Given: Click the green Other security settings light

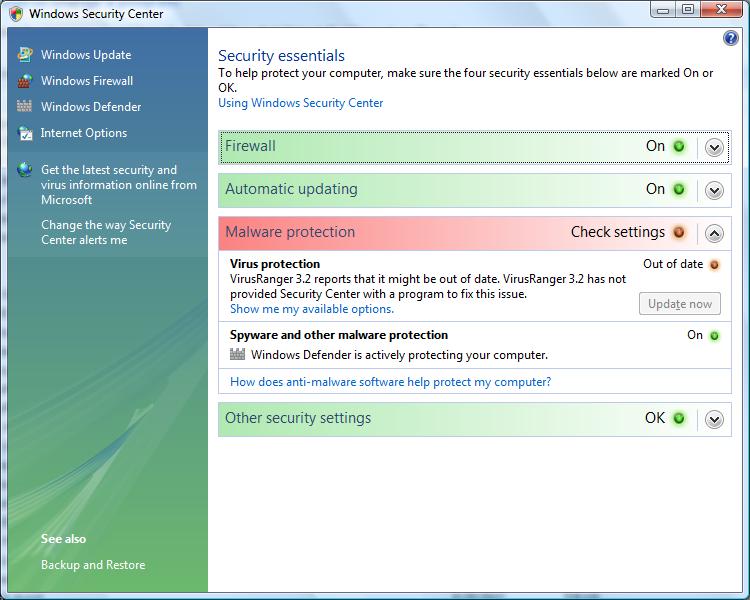Looking at the screenshot, I should click(679, 419).
